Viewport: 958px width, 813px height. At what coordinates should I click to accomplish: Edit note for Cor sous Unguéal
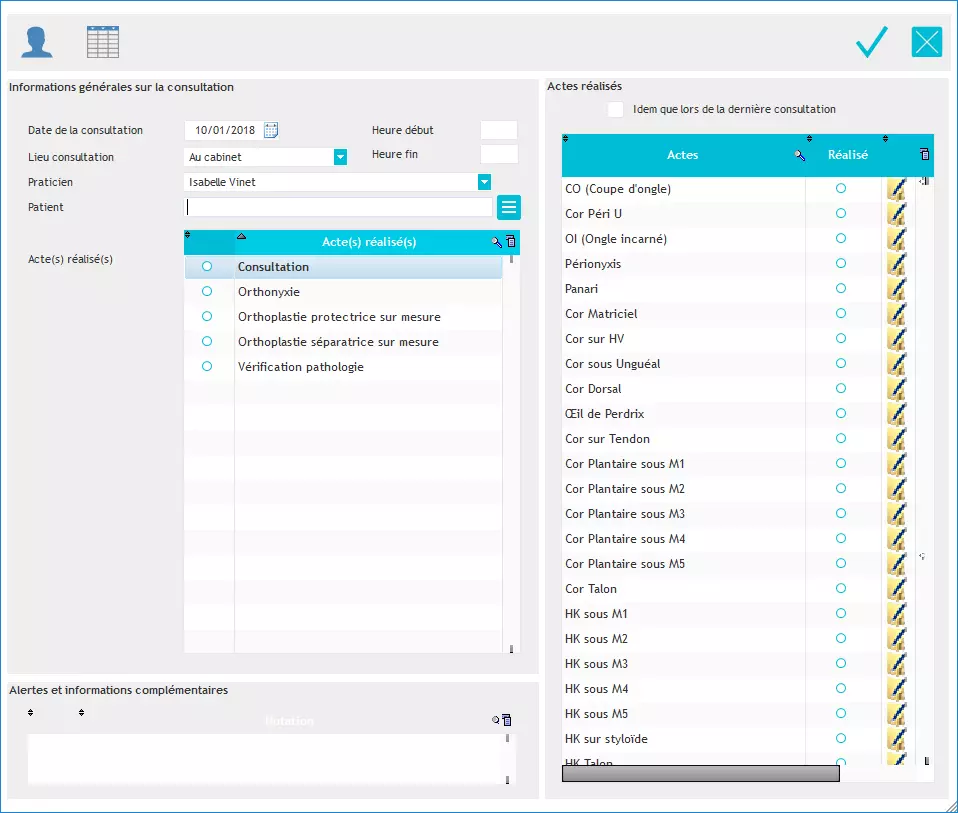pyautogui.click(x=896, y=364)
